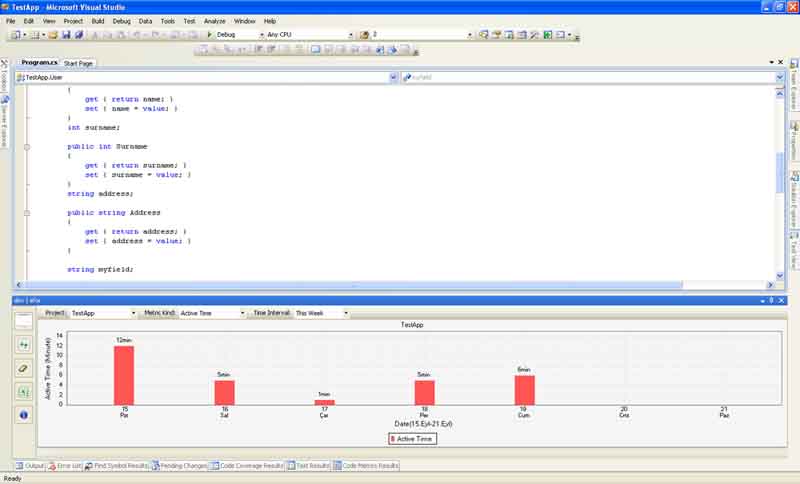800x484 pixels.
Task: Click the eraser icon in metrics sidebar
Action: (23, 368)
